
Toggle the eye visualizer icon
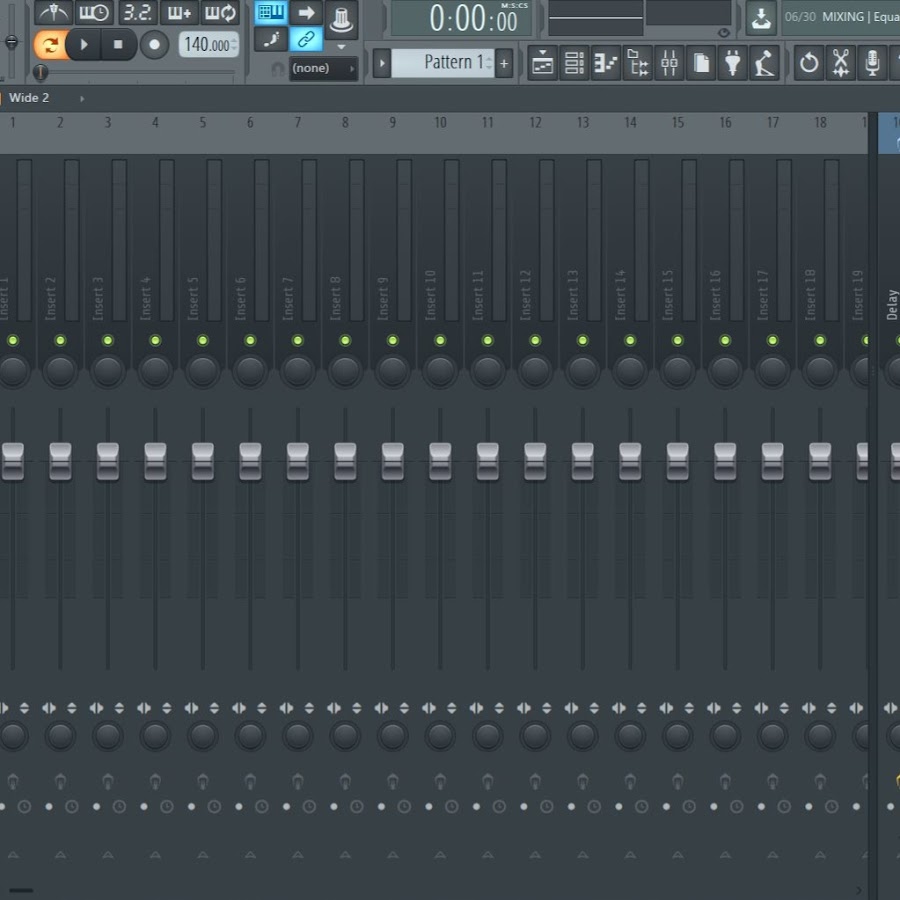(x=724, y=33)
